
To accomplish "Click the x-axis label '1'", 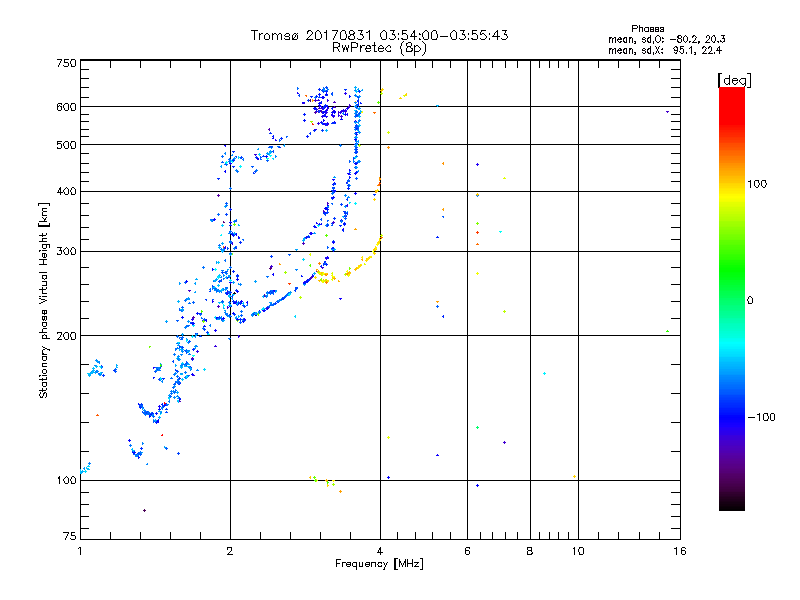I will pyautogui.click(x=80, y=551).
